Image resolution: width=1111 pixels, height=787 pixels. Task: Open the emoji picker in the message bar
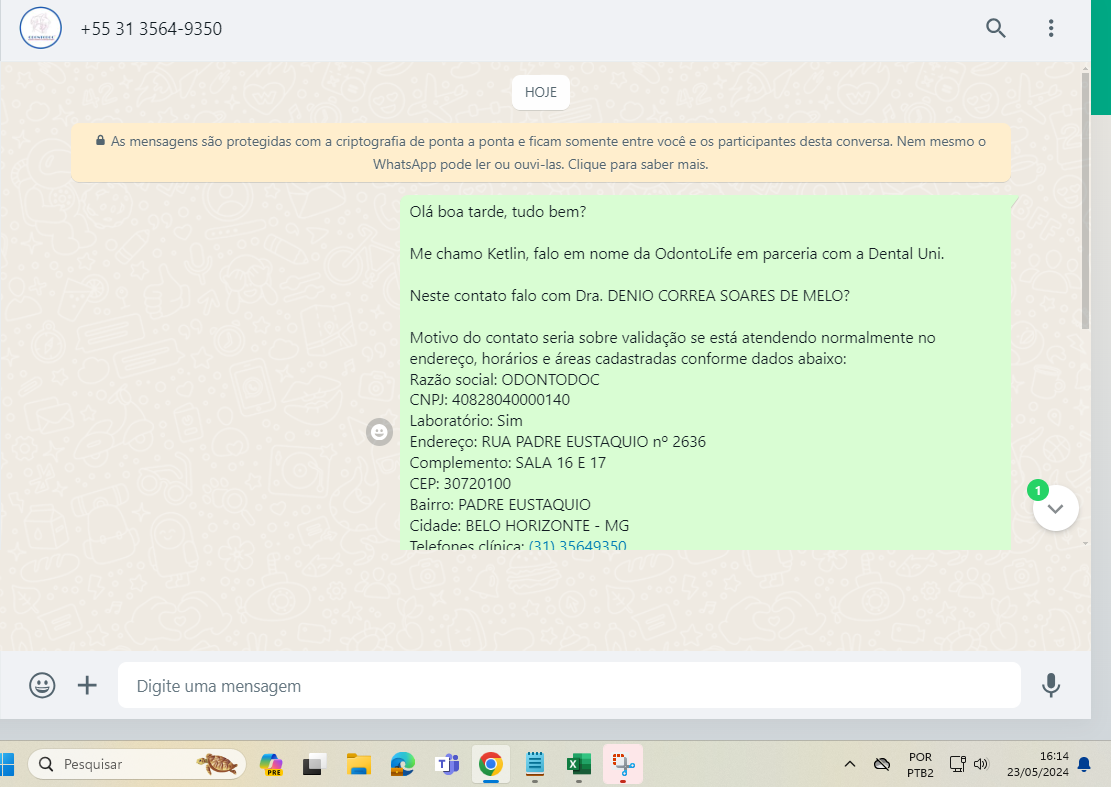tap(42, 685)
